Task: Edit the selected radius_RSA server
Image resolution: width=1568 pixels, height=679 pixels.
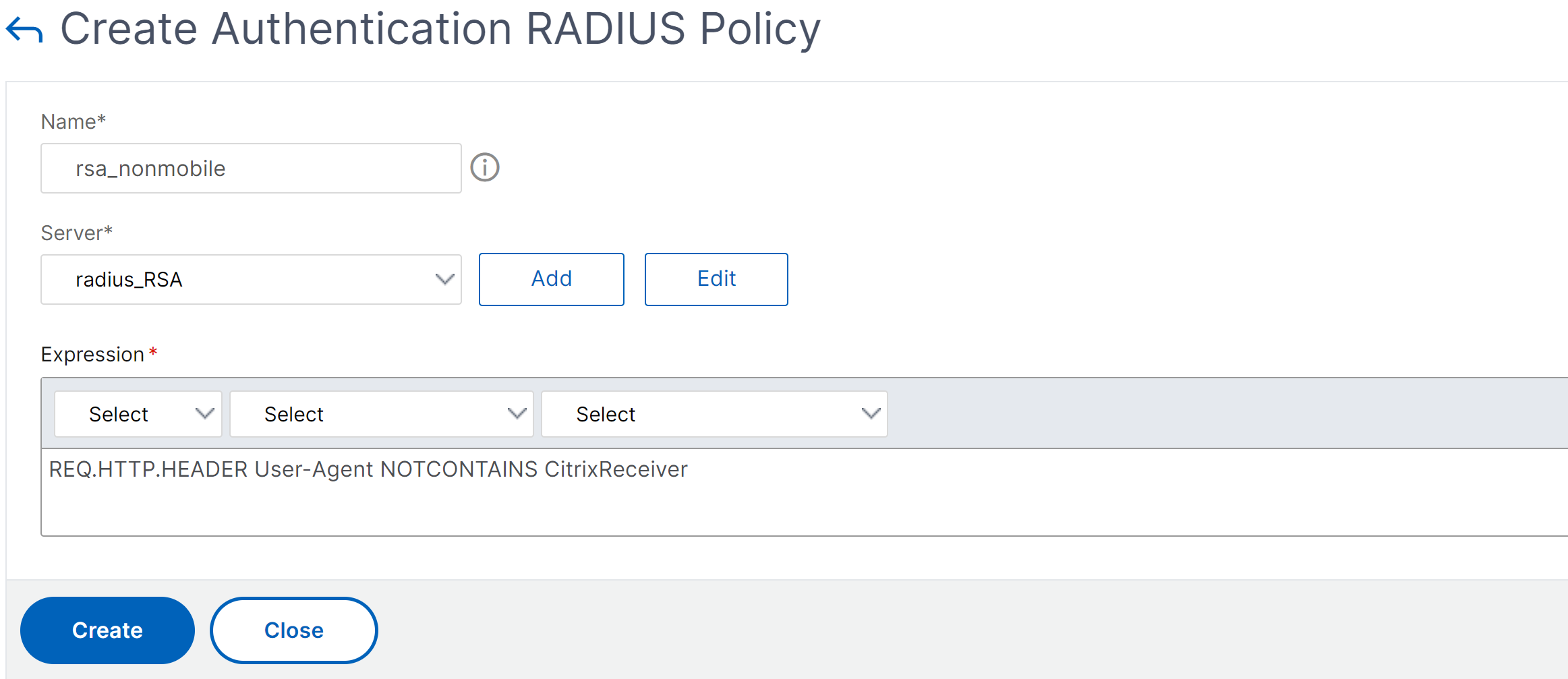Action: [x=716, y=279]
